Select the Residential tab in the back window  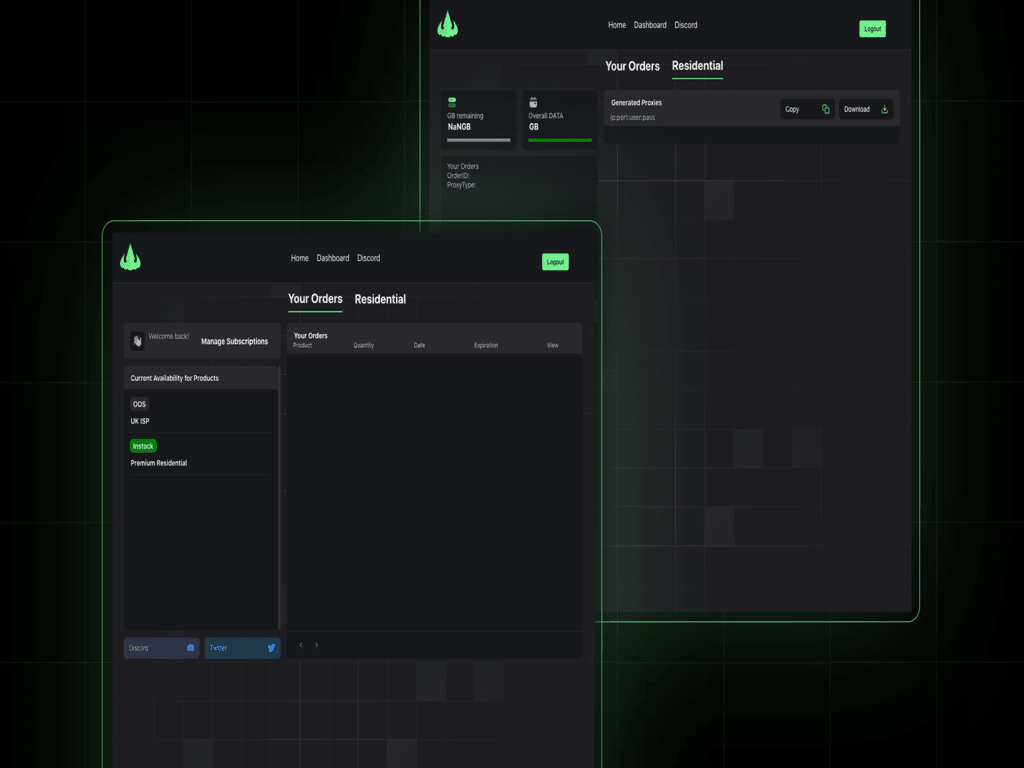(697, 66)
